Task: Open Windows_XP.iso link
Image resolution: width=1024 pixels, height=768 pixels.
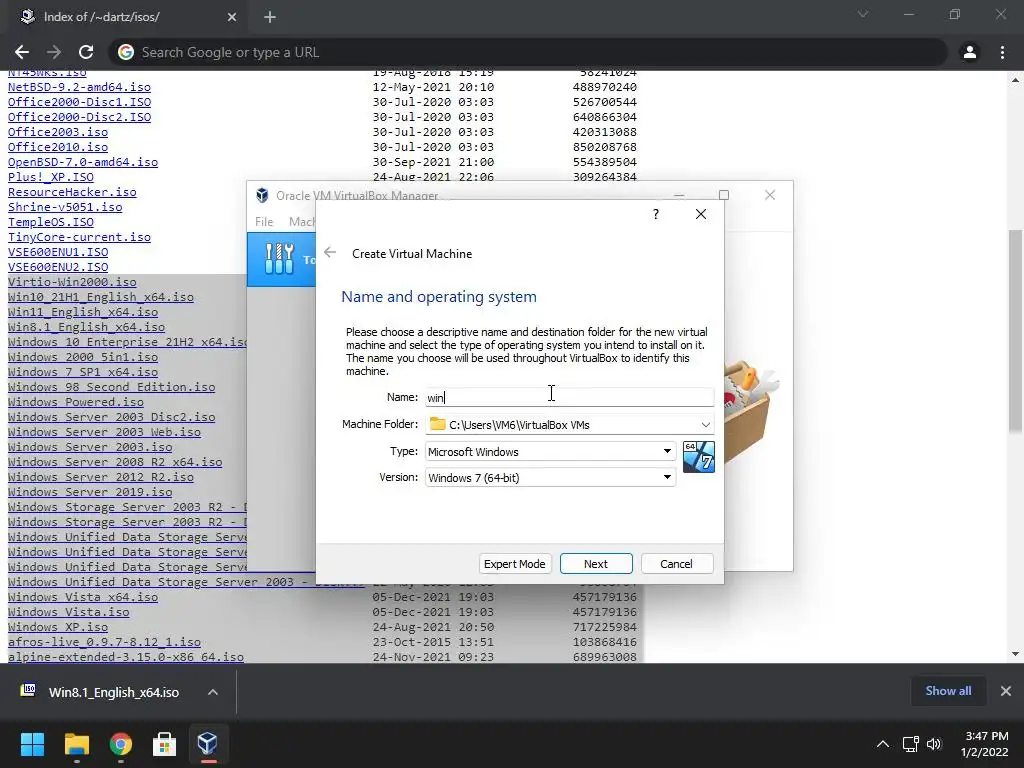Action: tap(57, 627)
